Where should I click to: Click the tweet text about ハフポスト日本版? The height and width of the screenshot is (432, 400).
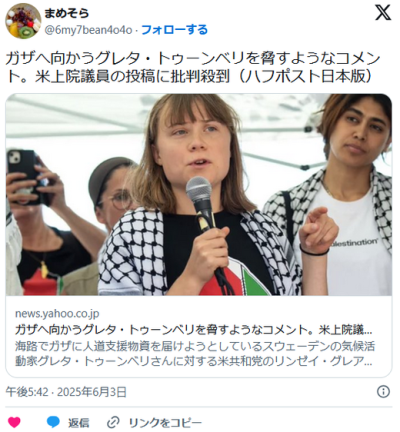click(193, 68)
